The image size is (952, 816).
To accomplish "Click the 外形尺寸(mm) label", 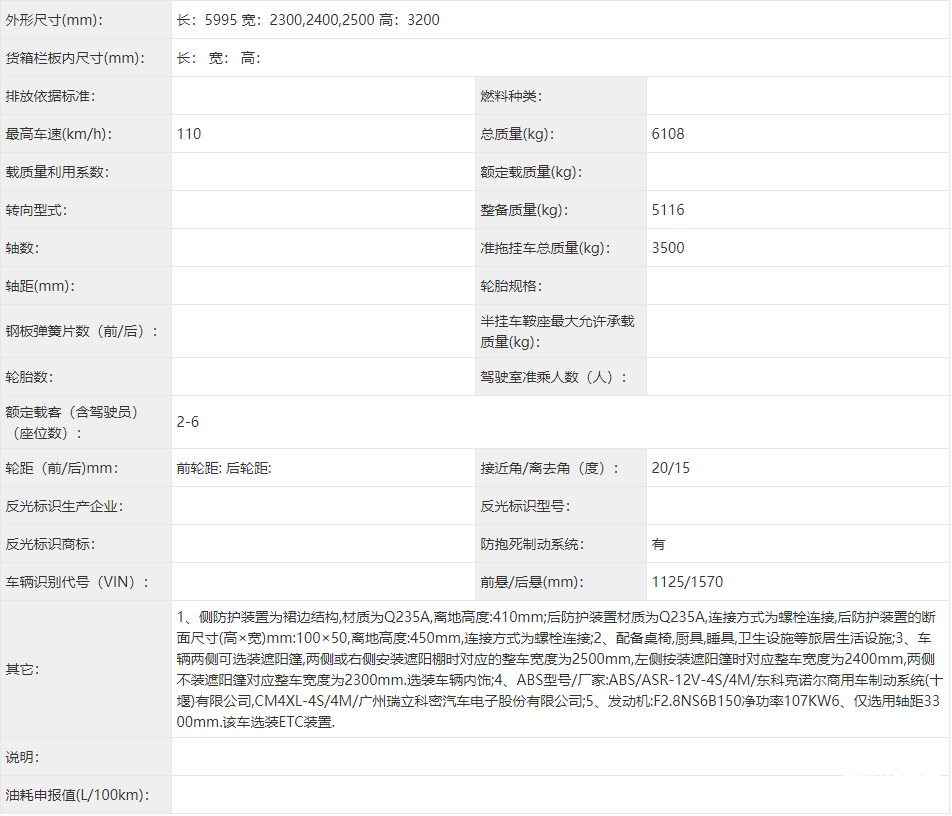I will [x=54, y=20].
